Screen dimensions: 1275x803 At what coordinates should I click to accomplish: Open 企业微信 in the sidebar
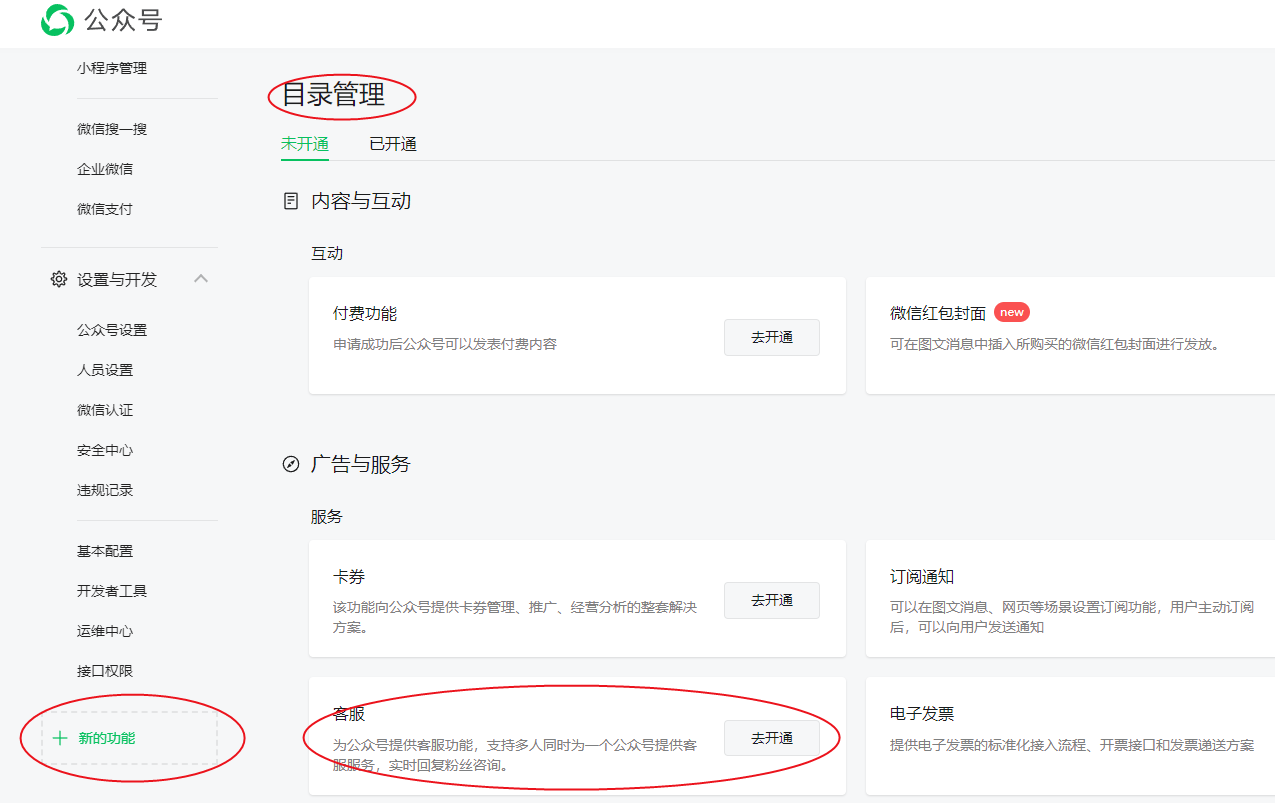tap(105, 169)
